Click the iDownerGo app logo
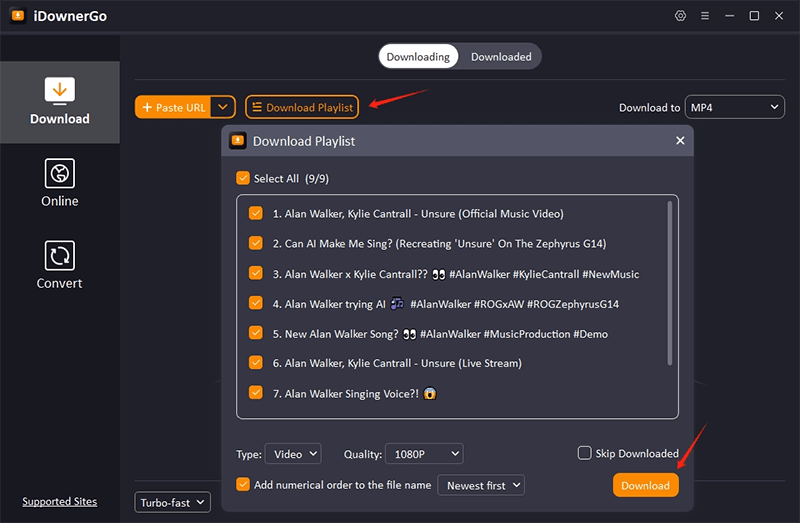Image resolution: width=800 pixels, height=523 pixels. [18, 16]
